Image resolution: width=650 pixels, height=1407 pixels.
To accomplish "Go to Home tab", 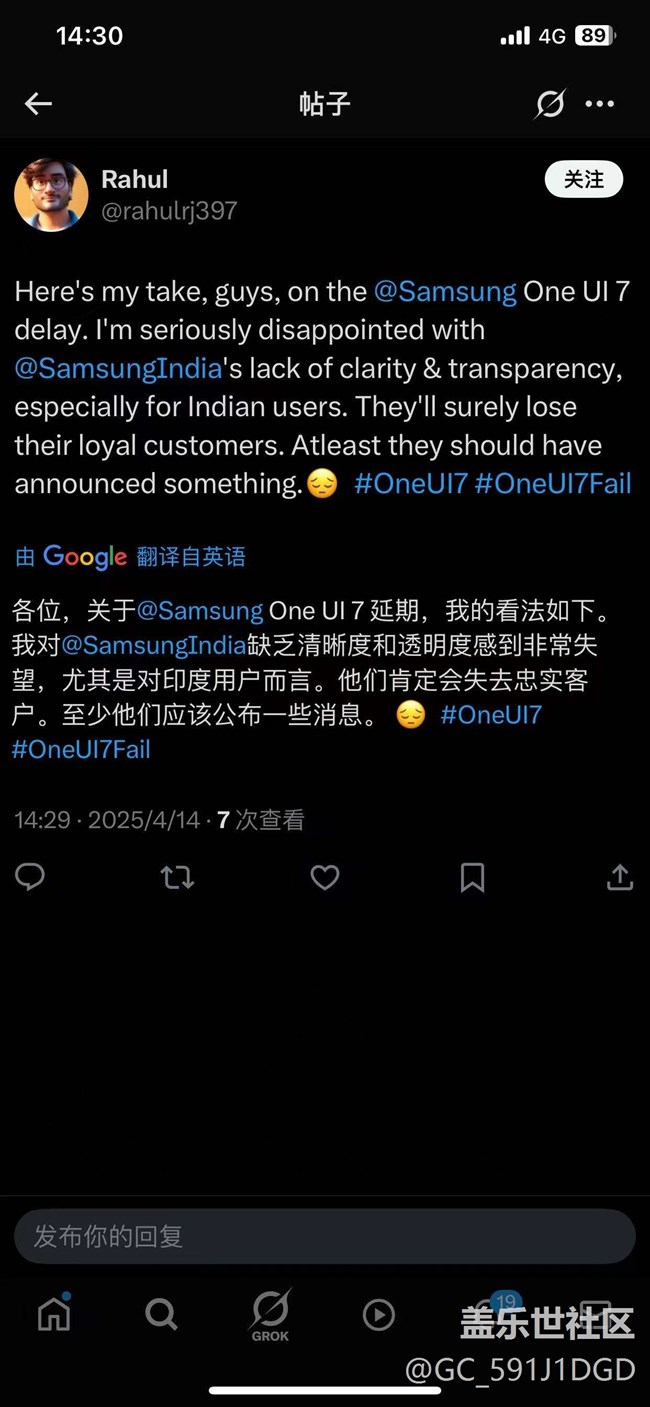I will 54,1314.
